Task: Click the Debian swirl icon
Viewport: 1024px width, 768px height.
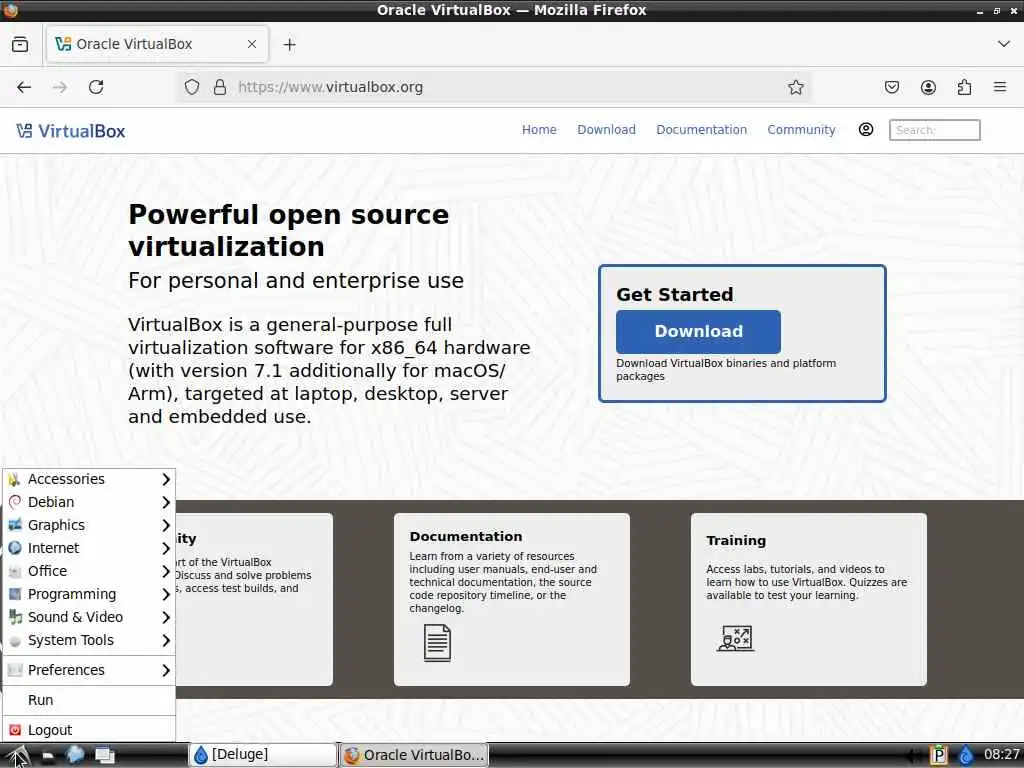Action: [x=15, y=502]
